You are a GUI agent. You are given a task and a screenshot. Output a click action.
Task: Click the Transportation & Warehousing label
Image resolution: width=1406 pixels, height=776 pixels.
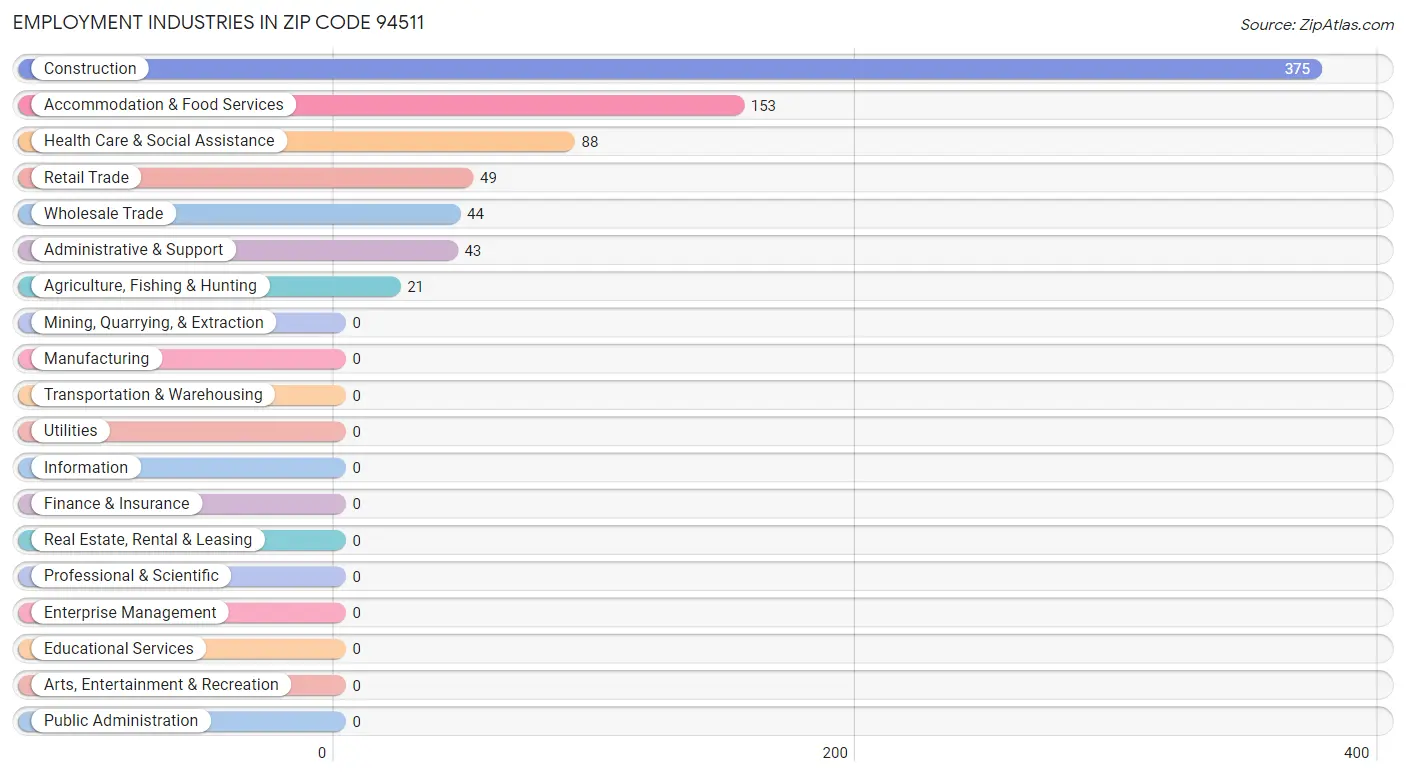point(153,395)
